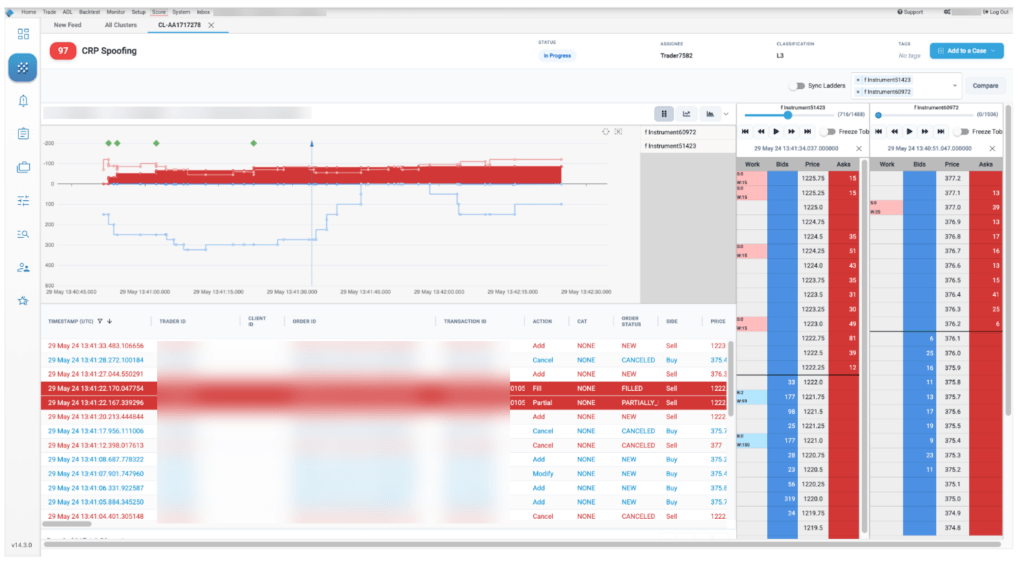Expand the Add to a Case dropdown arrow
The height and width of the screenshot is (564, 1024).
(993, 51)
